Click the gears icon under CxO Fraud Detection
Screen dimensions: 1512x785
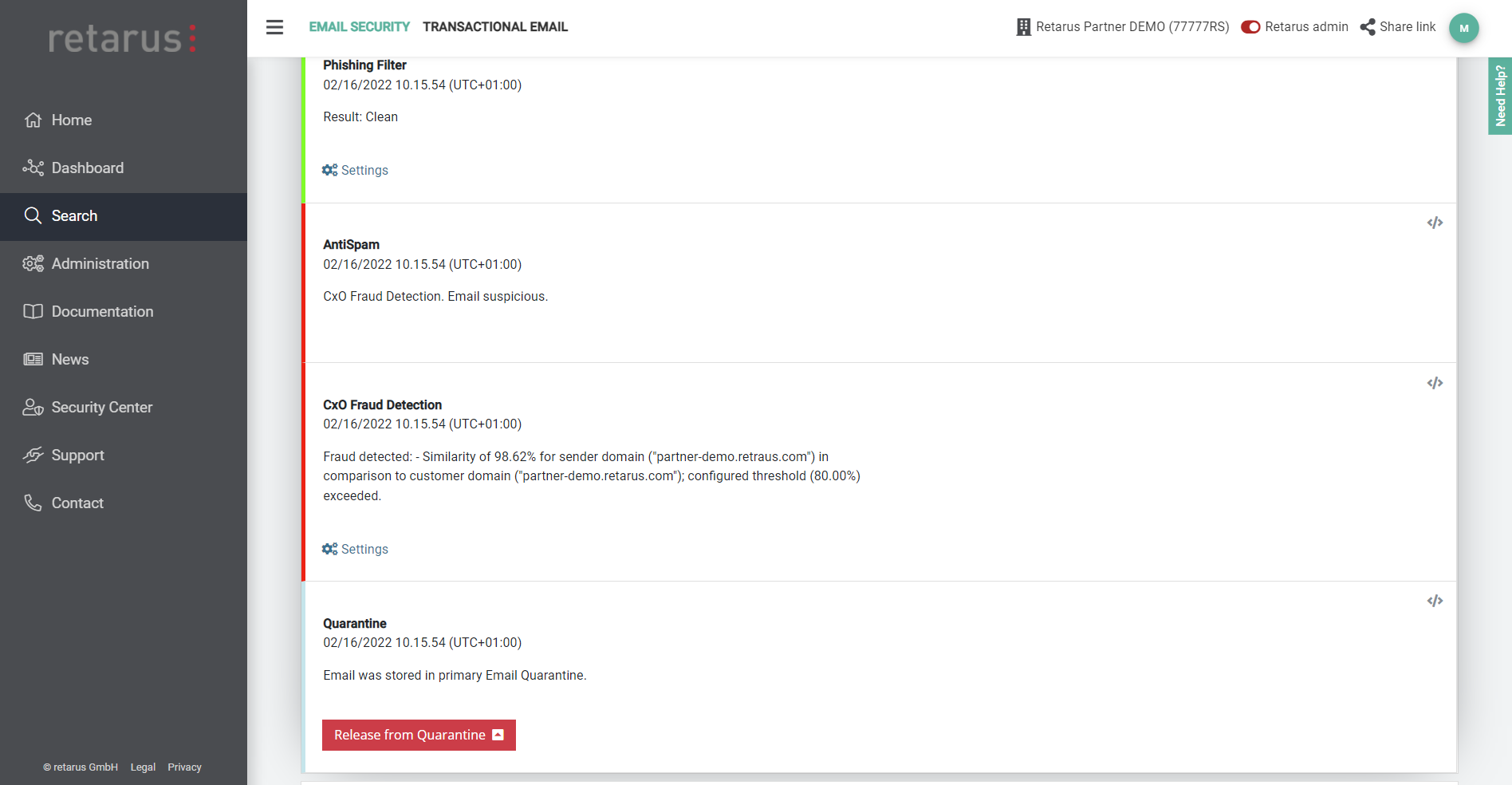(x=329, y=549)
